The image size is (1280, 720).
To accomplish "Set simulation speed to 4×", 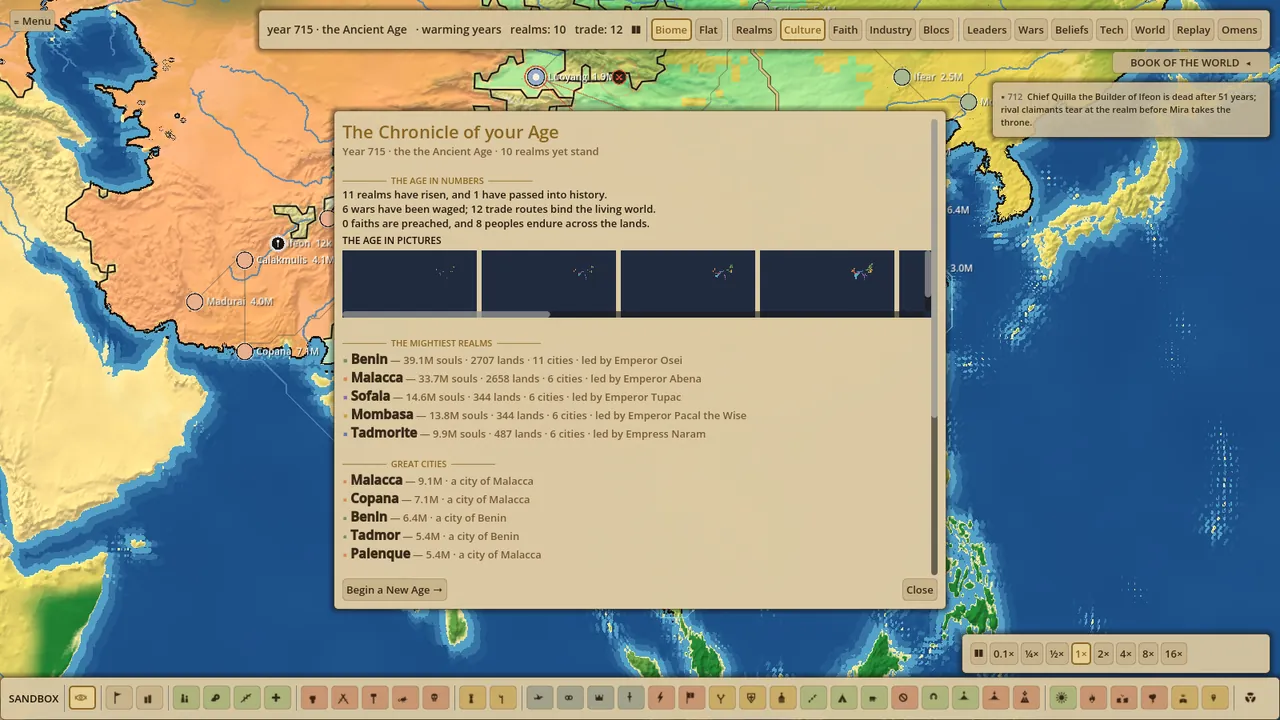I will coord(1125,654).
